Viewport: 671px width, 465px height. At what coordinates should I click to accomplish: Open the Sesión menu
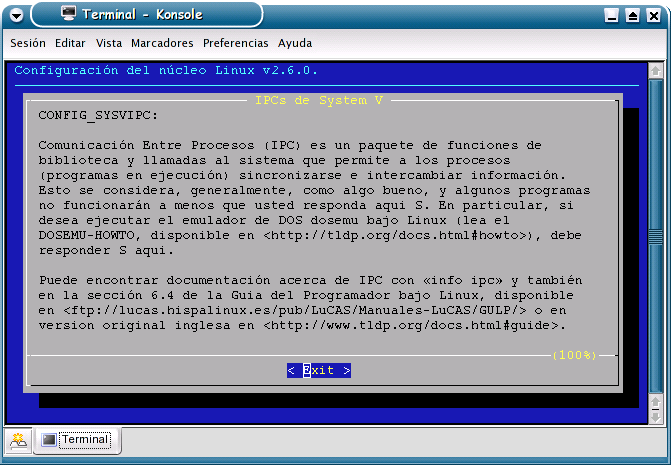[x=28, y=43]
